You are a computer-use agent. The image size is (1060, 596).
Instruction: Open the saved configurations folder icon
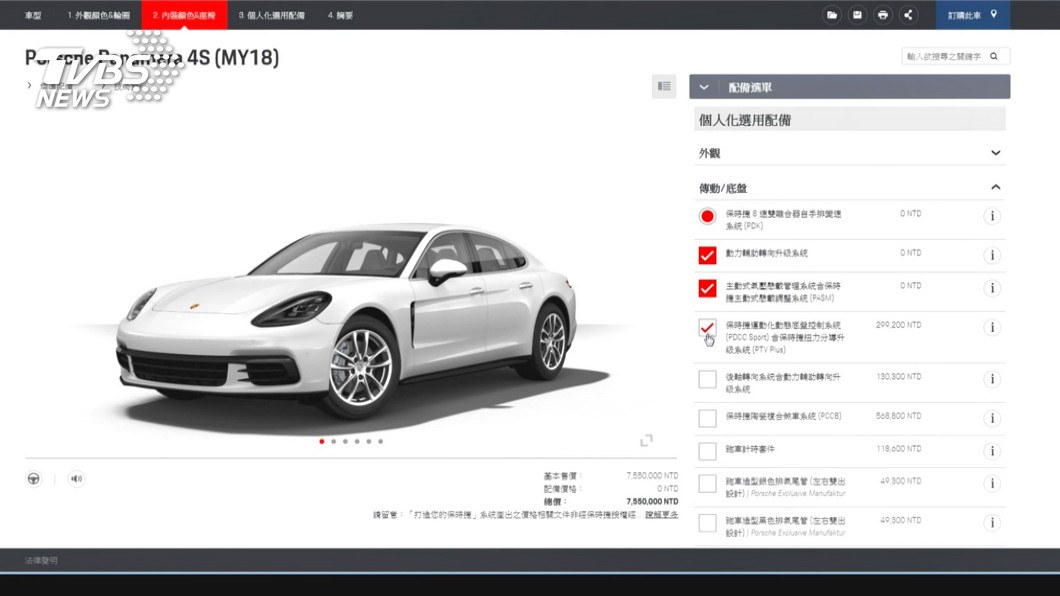pos(832,15)
